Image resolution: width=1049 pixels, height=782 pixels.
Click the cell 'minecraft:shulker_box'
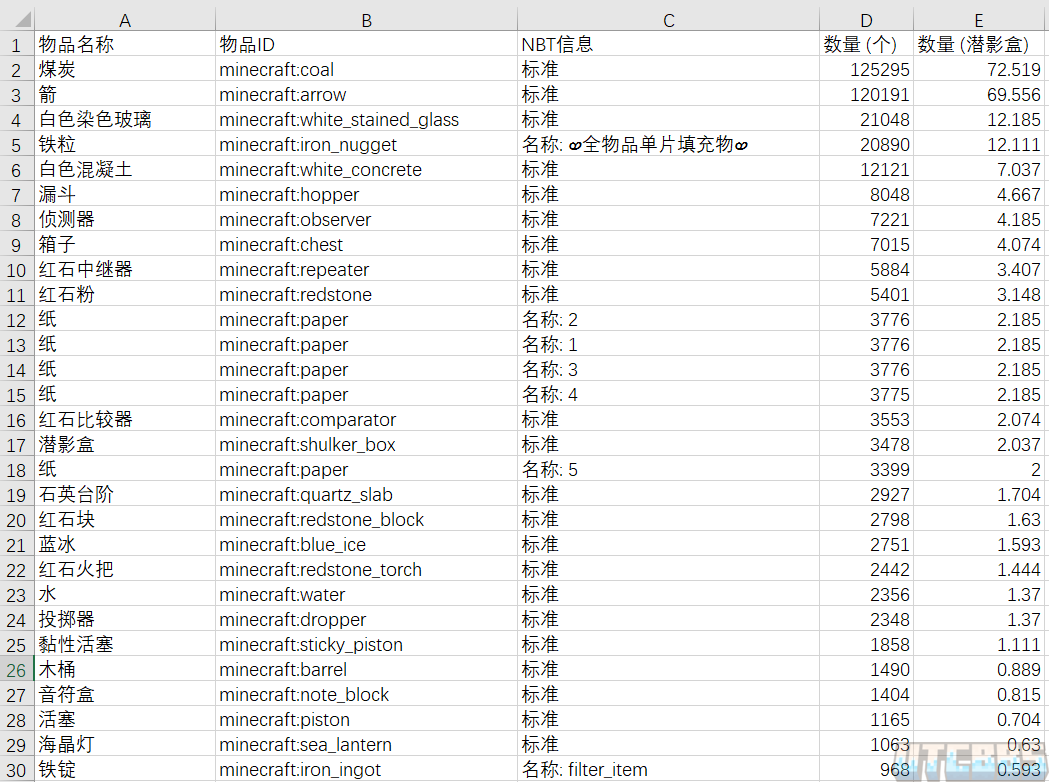[x=366, y=444]
